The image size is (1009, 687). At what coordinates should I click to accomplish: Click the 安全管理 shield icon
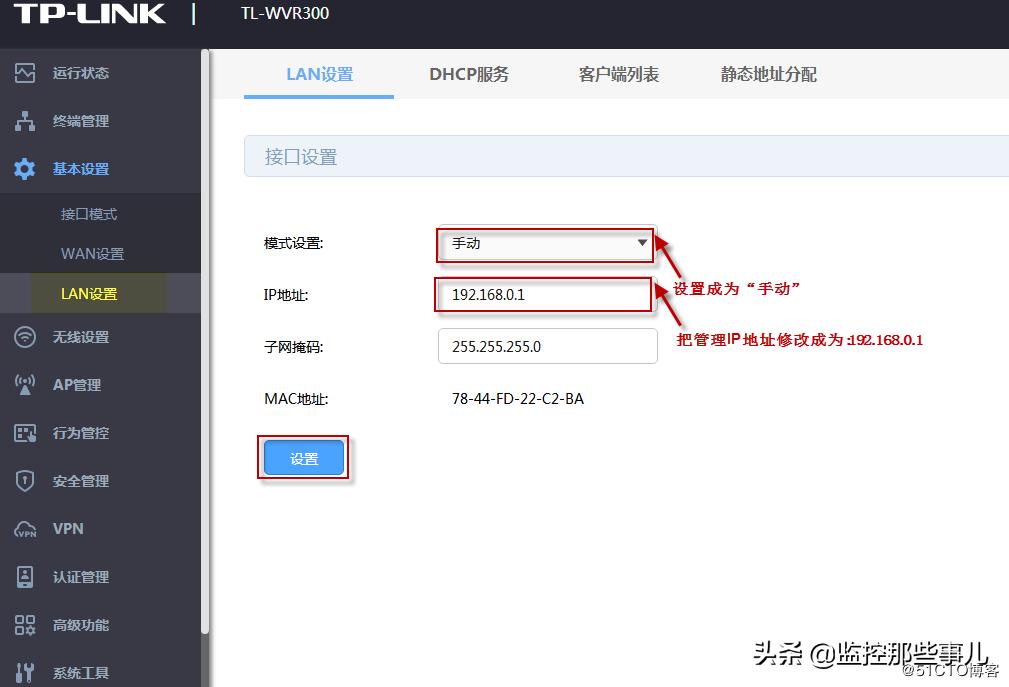pos(27,480)
